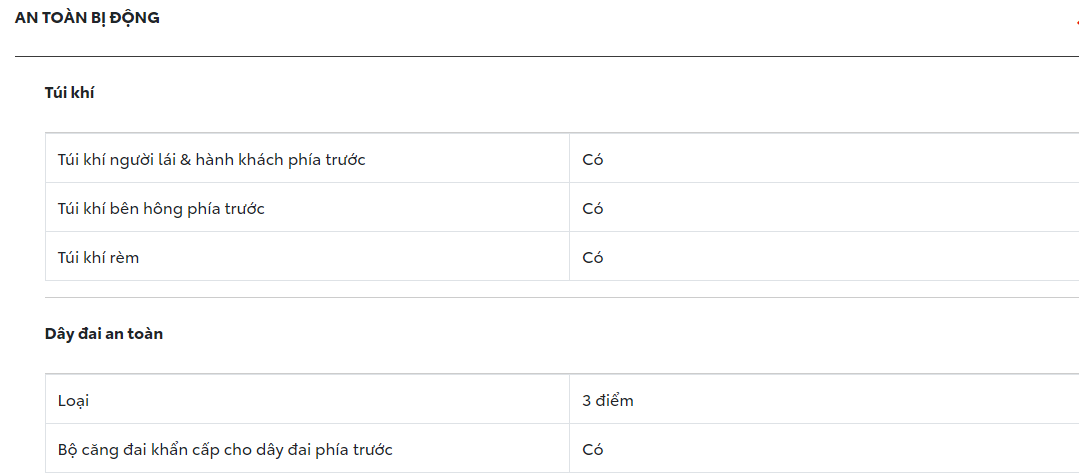Click Có value for emergency belt tensioner row
This screenshot has height=476, width=1079.
coord(593,450)
